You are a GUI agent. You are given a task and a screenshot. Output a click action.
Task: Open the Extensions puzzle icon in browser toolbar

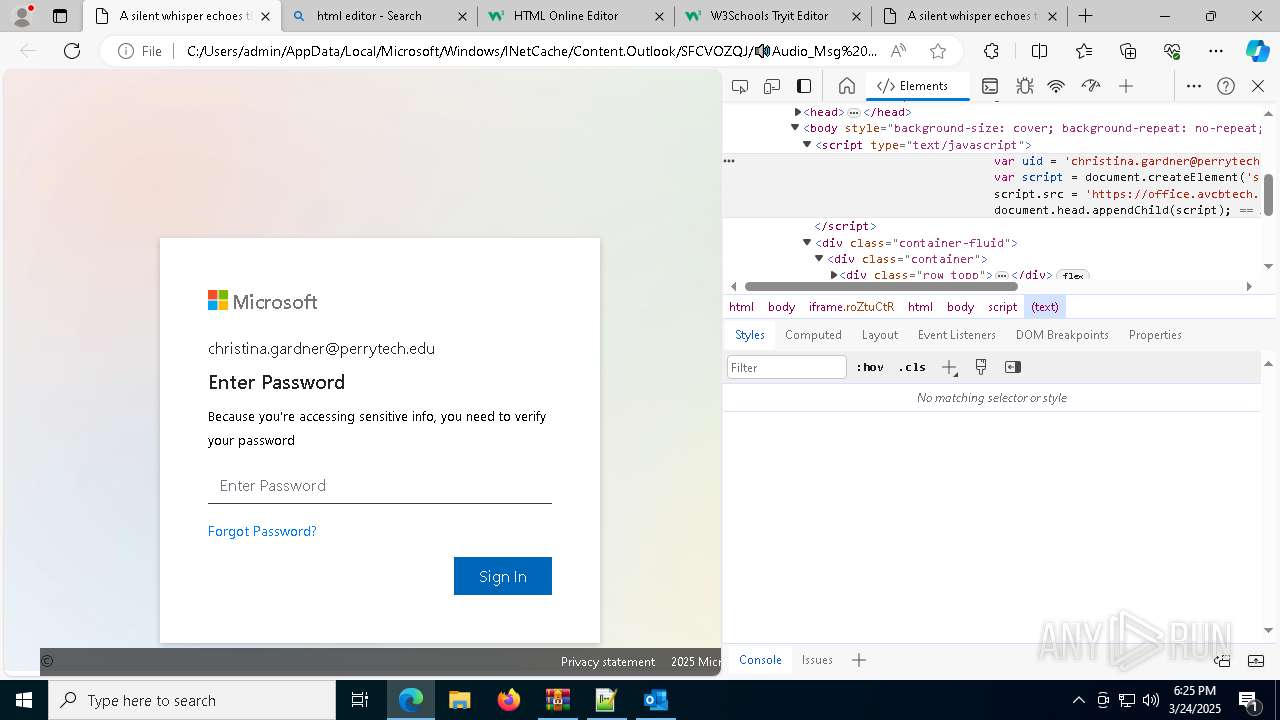tap(991, 51)
